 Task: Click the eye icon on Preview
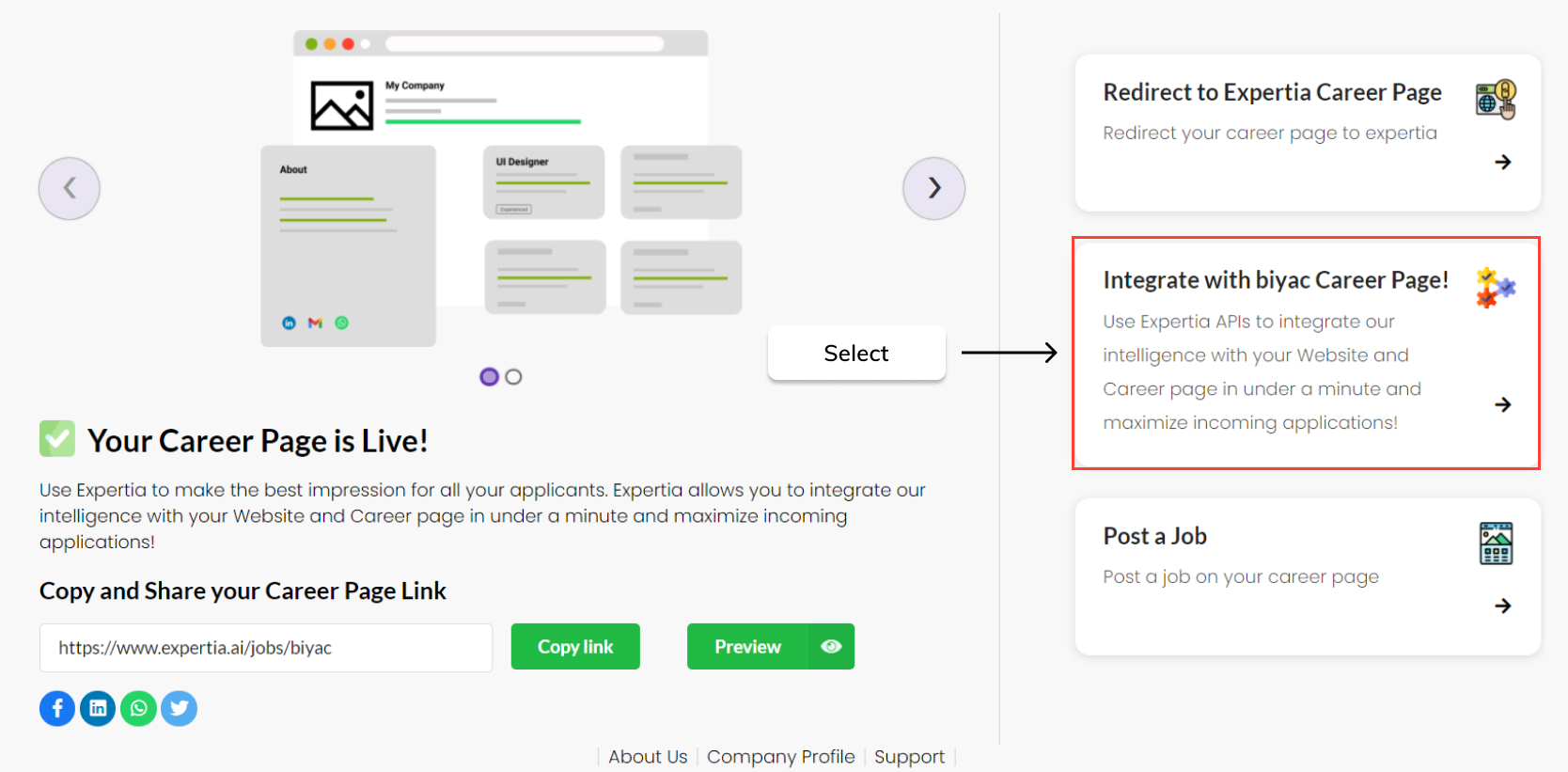(831, 647)
